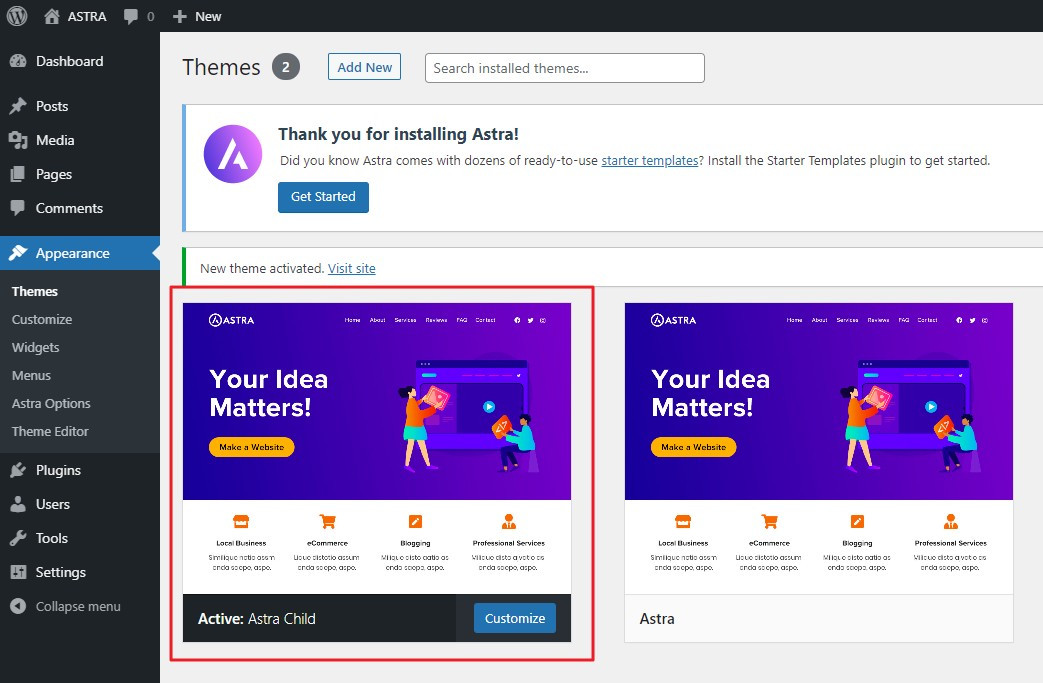Click the Visit site link
The width and height of the screenshot is (1043, 683).
352,268
